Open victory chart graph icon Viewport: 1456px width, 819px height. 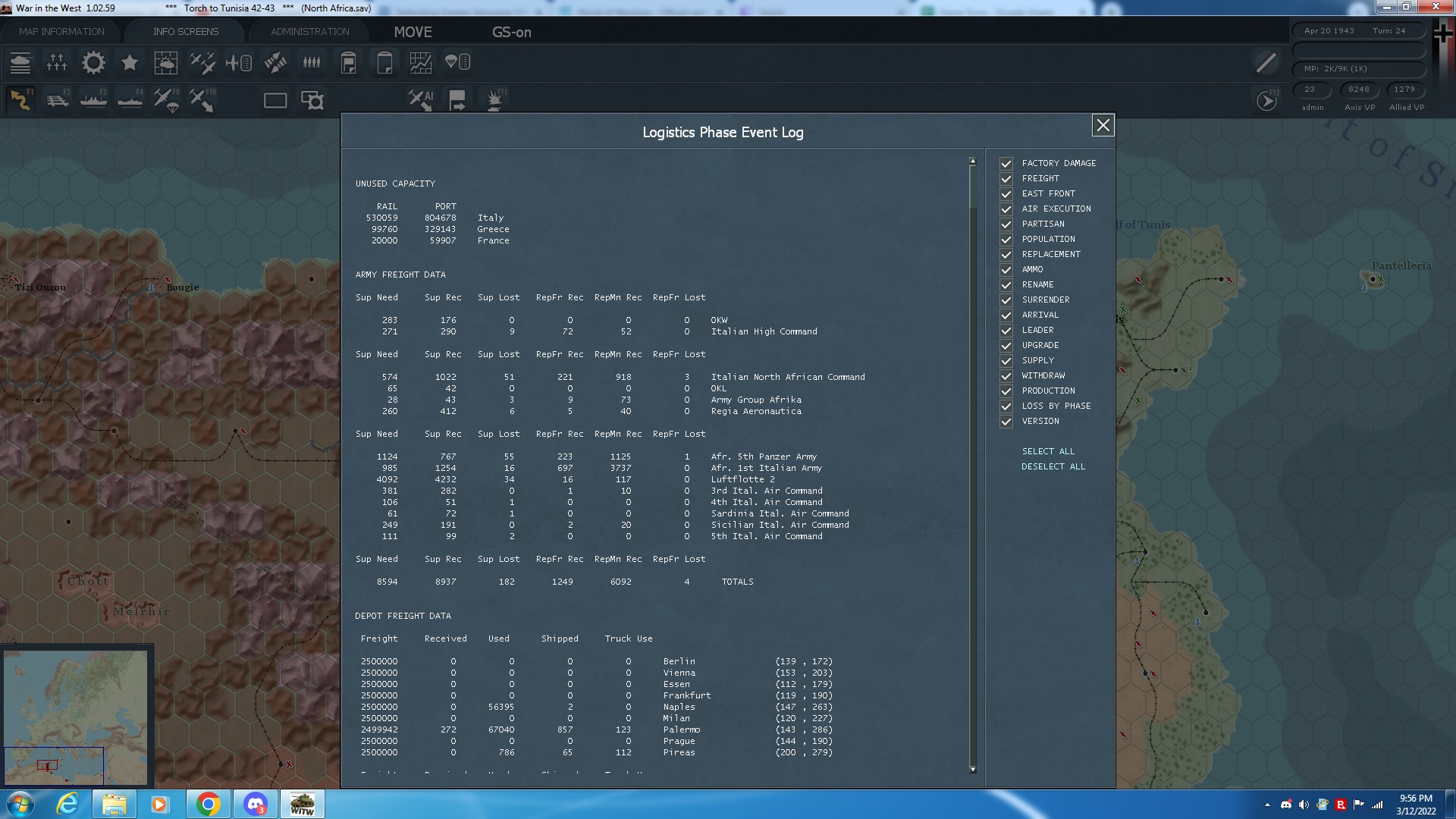(x=420, y=63)
